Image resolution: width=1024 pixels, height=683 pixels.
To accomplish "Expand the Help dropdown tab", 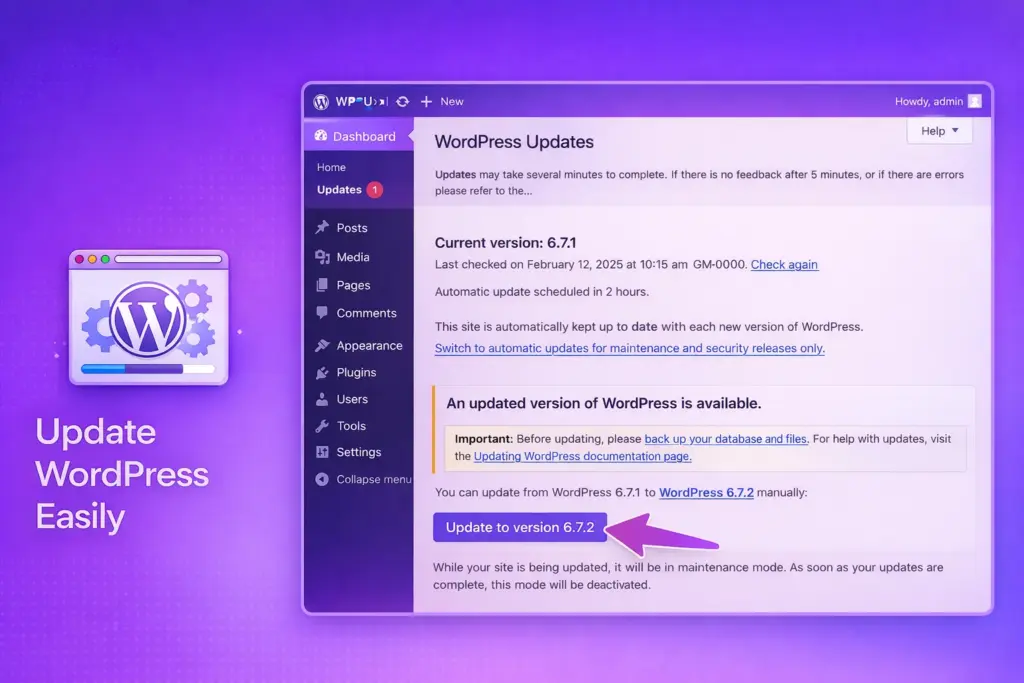I will point(939,131).
